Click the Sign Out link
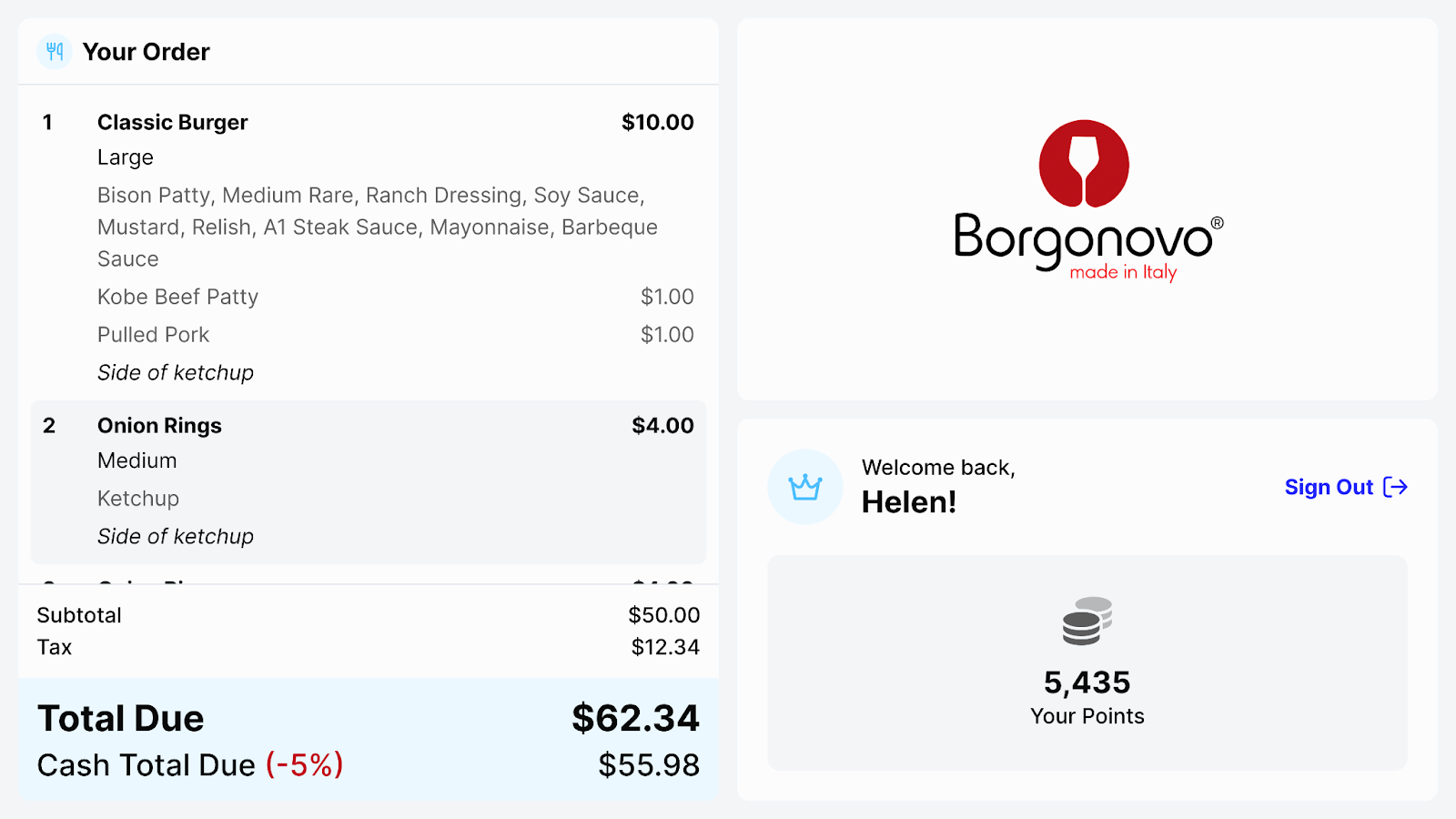The image size is (1456, 819). tap(1329, 488)
